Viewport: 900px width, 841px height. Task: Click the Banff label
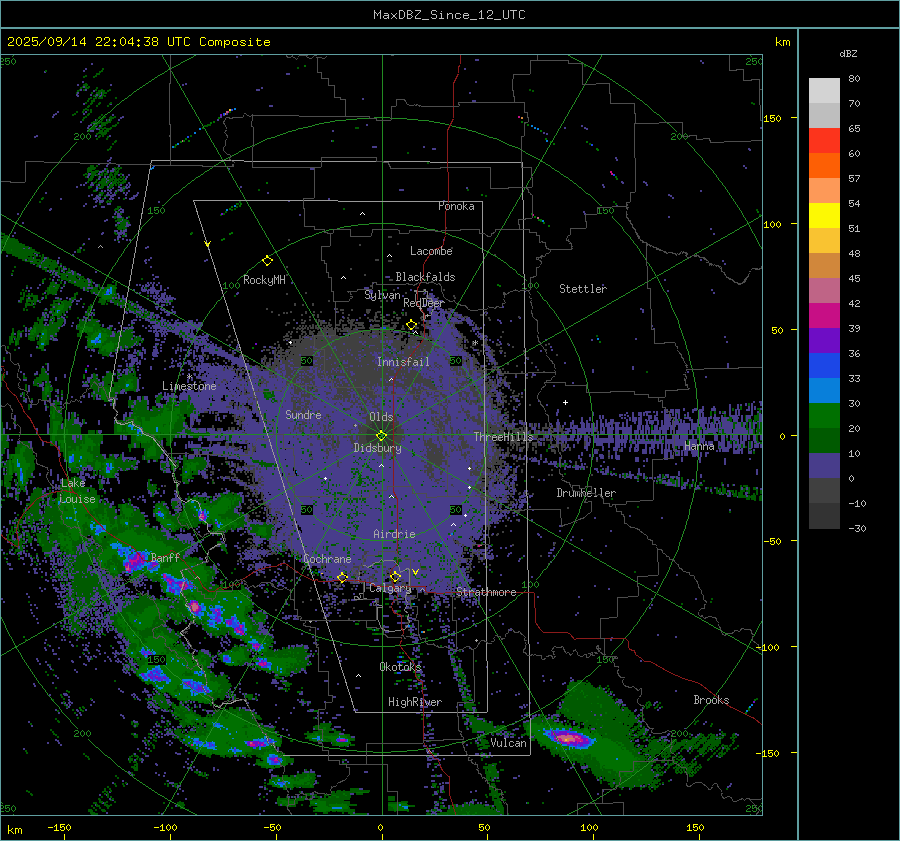tap(165, 557)
